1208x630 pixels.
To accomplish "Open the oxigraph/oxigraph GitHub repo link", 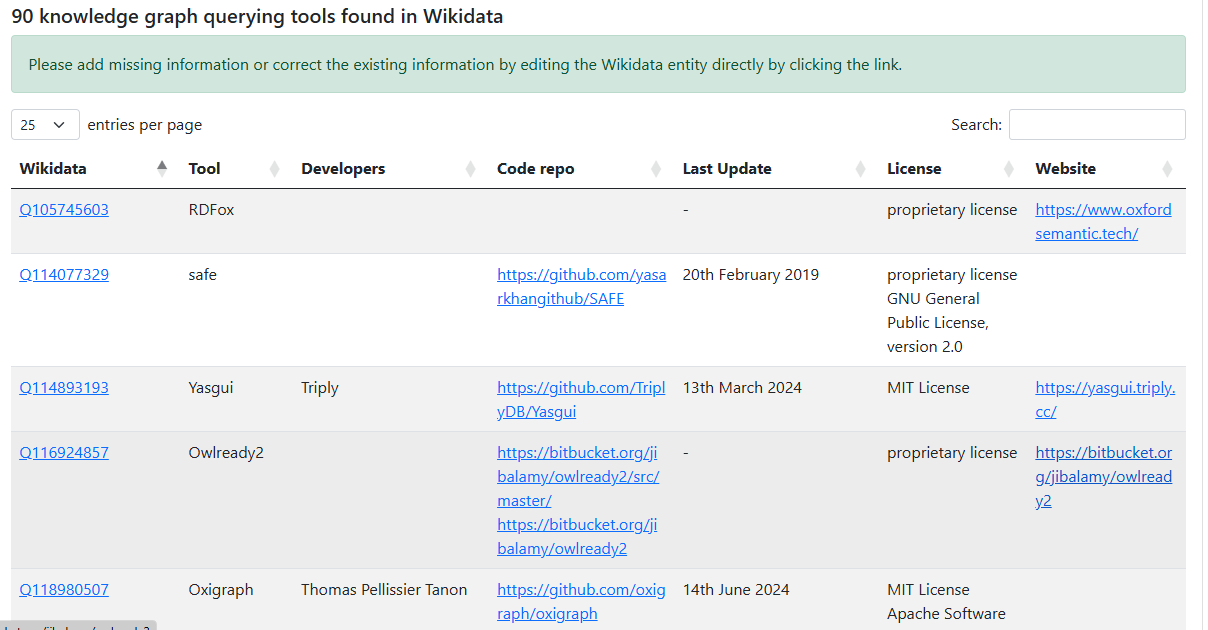I will [581, 602].
